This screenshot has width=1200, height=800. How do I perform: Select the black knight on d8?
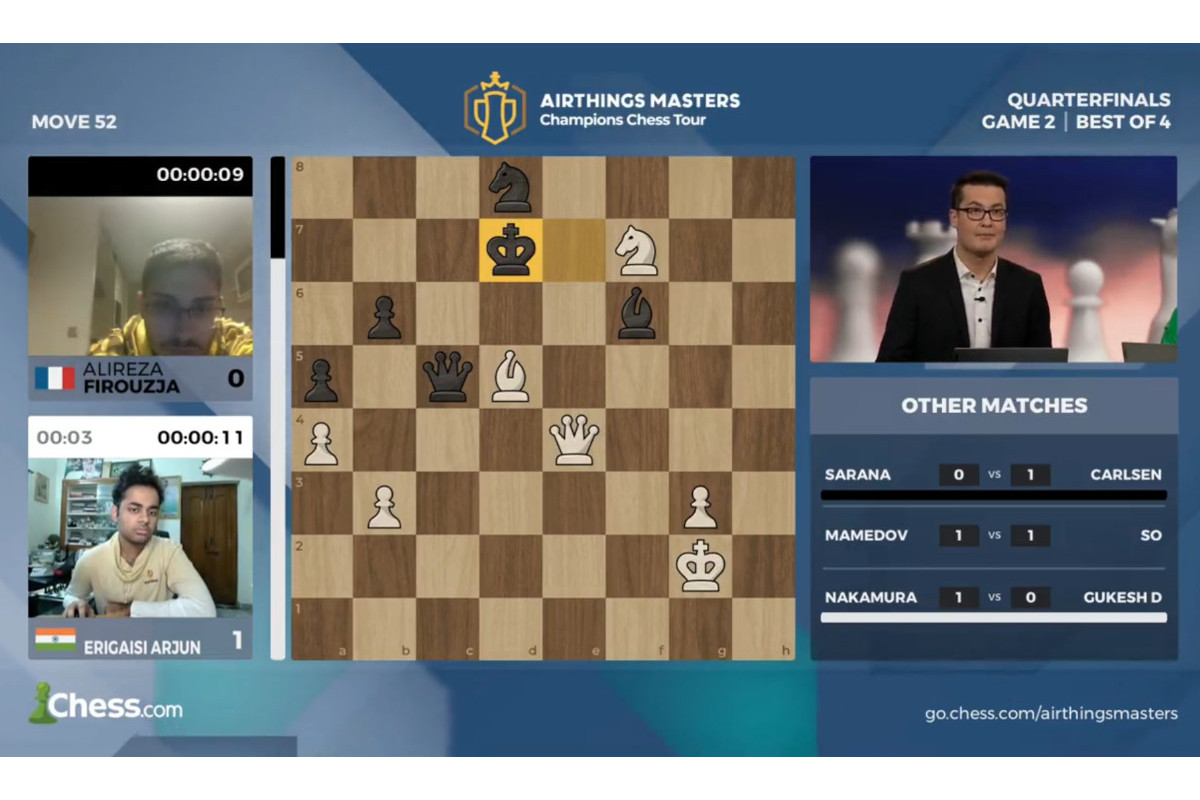pos(511,187)
